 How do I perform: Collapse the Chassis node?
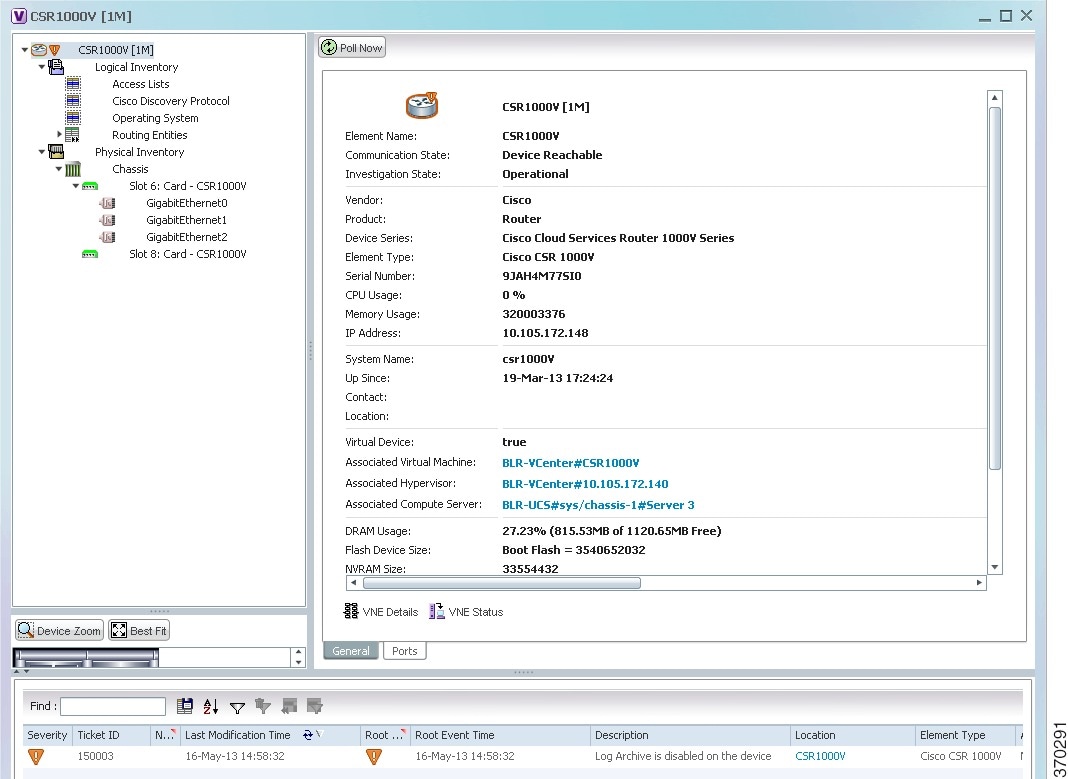tap(59, 169)
